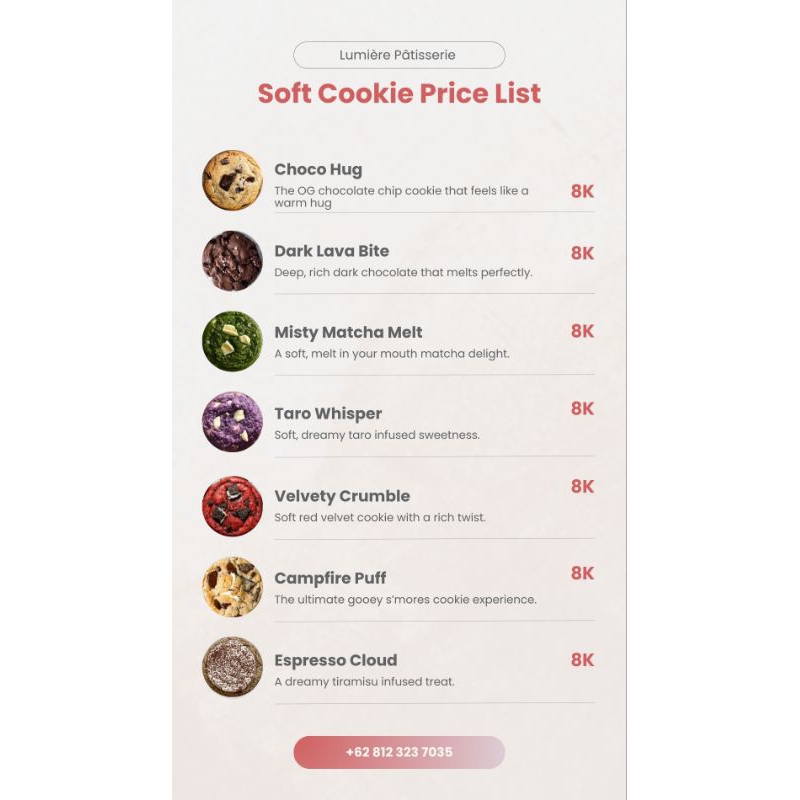
Task: Click the Dark Lava Bite title text
Action: (332, 251)
